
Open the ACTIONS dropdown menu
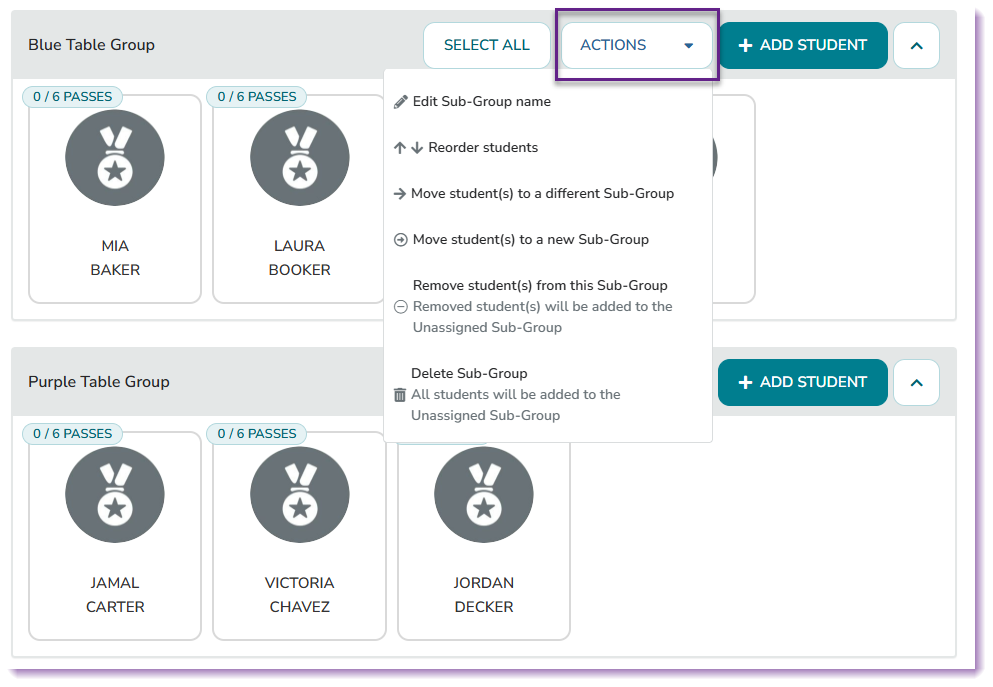coord(636,45)
